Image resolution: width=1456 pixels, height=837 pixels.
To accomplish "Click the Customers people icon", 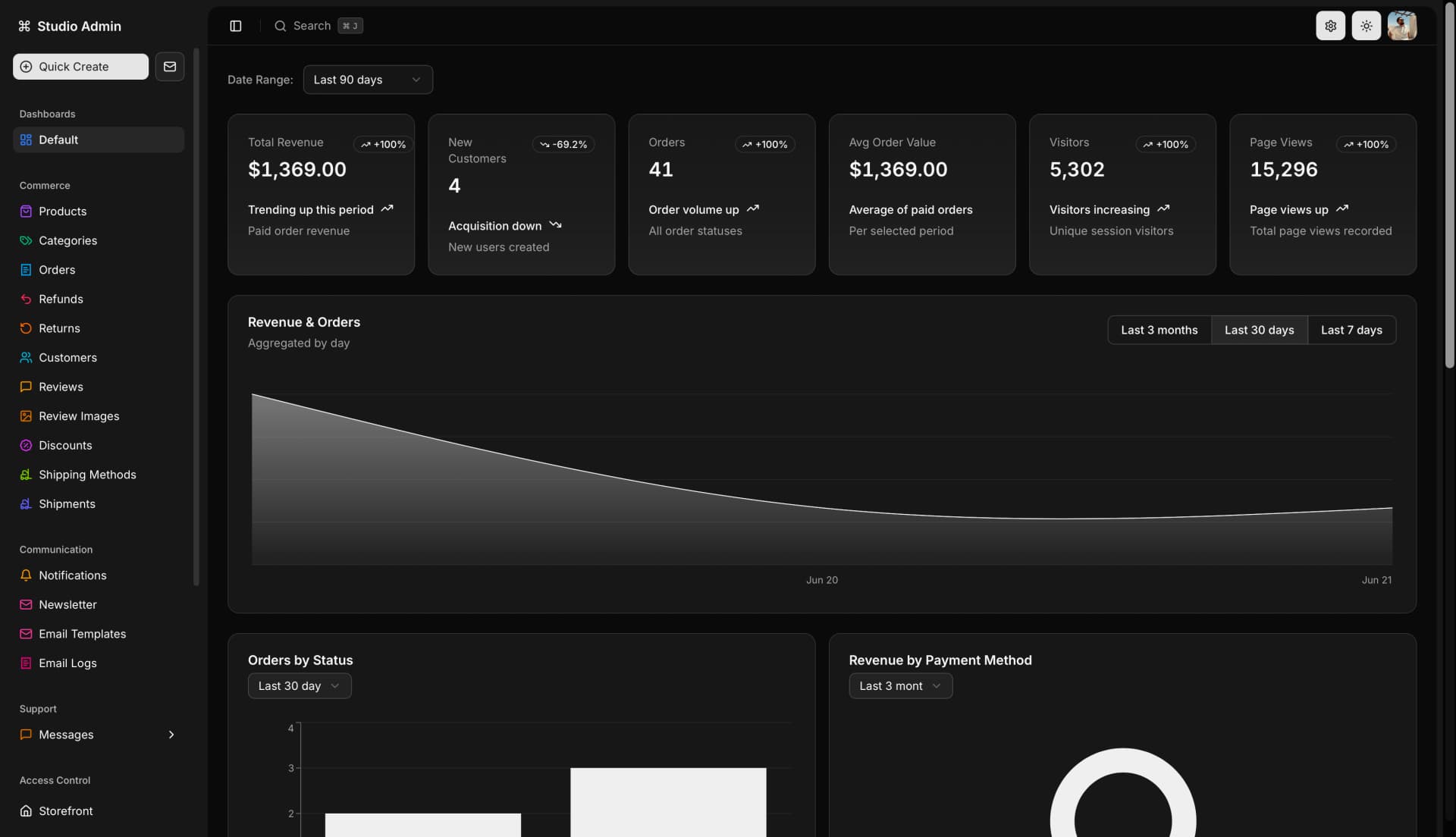I will point(26,358).
